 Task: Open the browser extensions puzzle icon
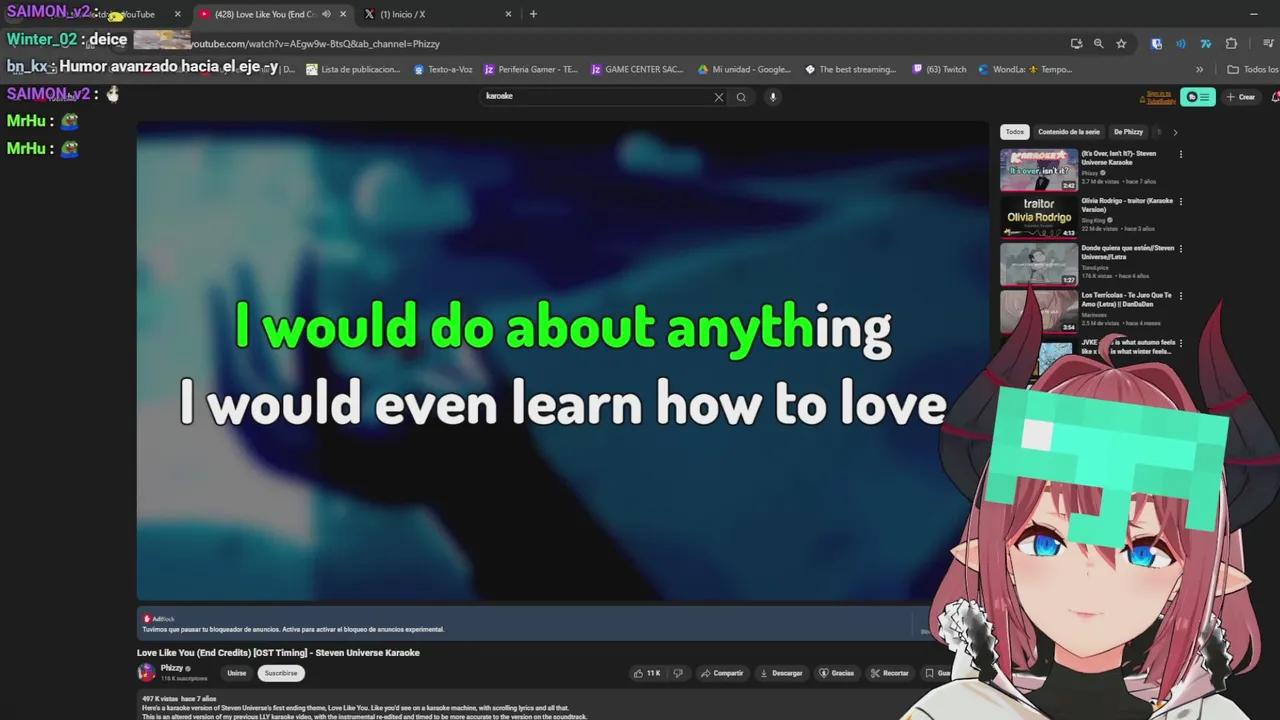coord(1231,44)
